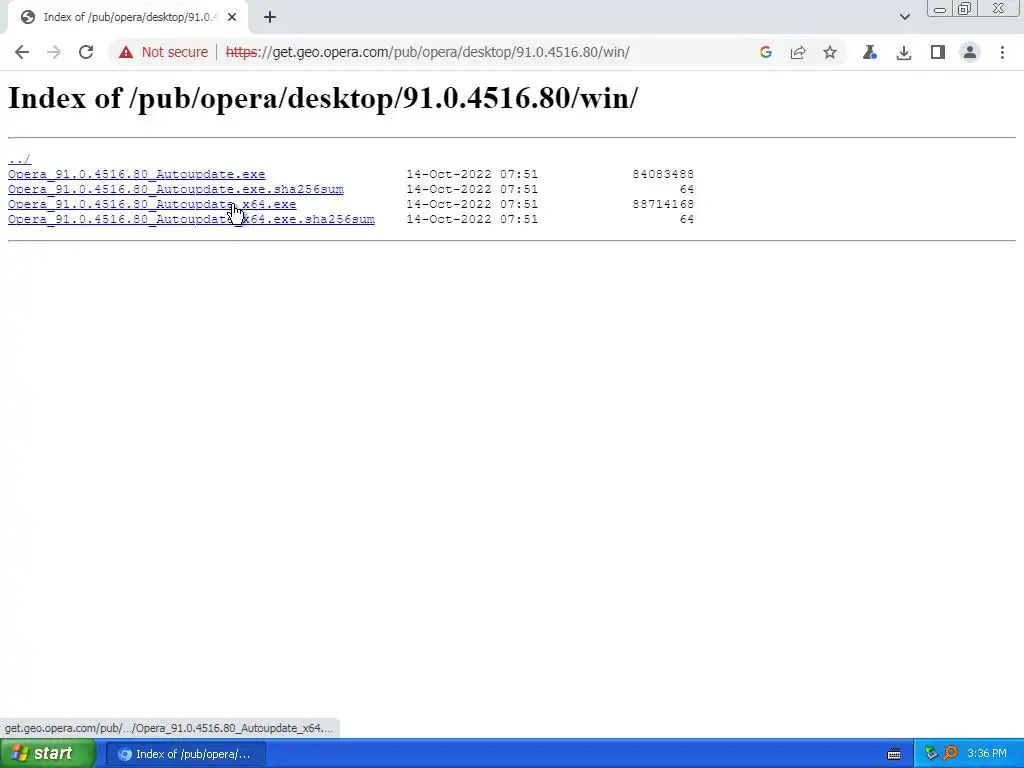Click the Index of page heading

(323, 99)
